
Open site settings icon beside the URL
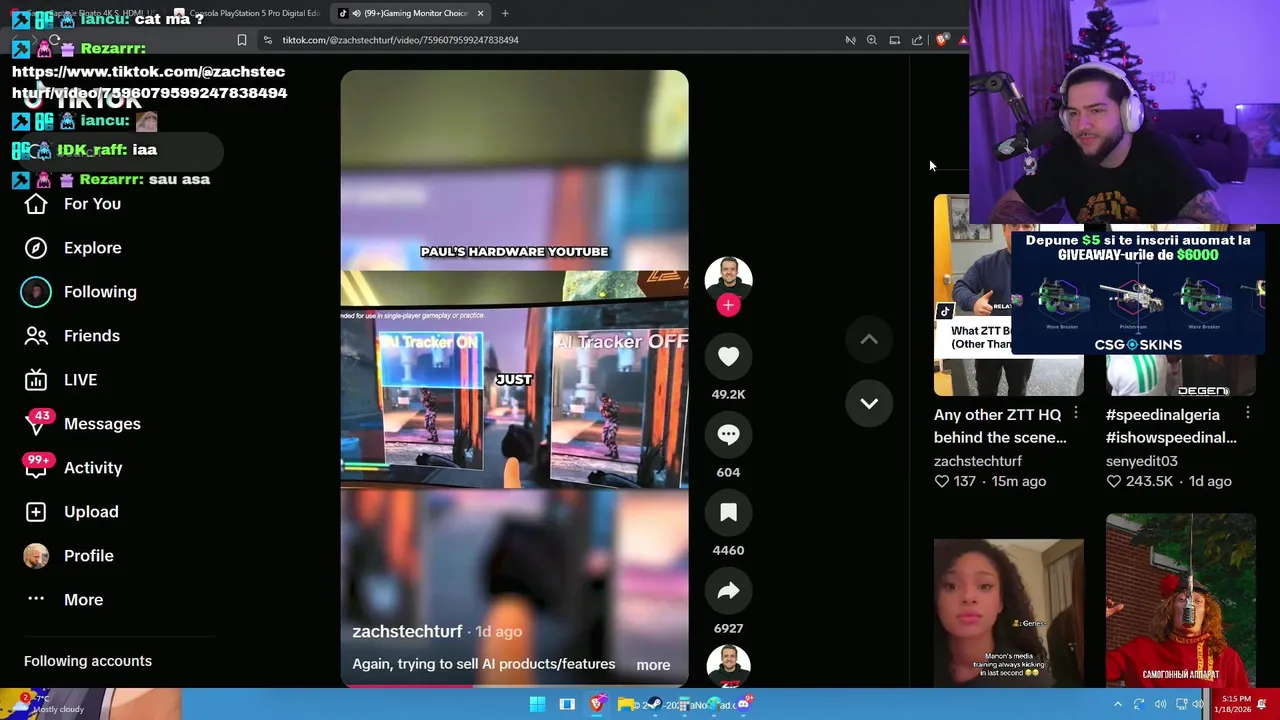point(267,40)
